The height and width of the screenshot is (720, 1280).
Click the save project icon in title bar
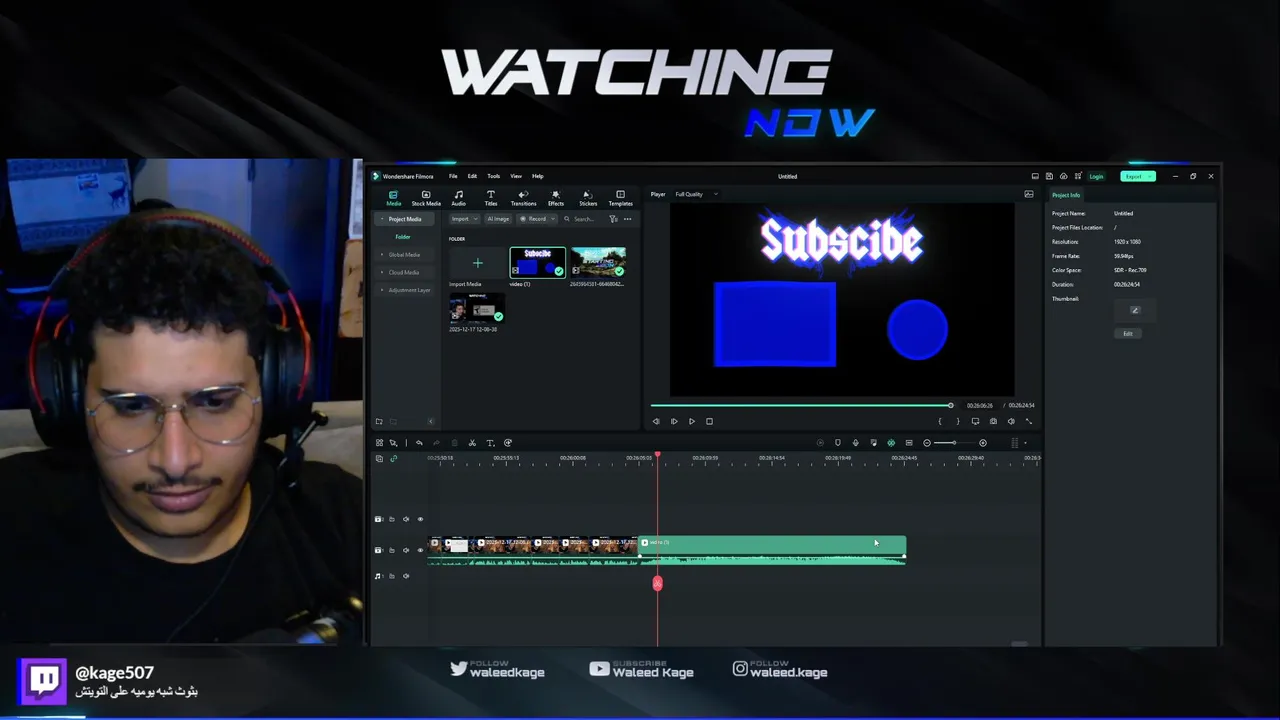coord(1049,176)
